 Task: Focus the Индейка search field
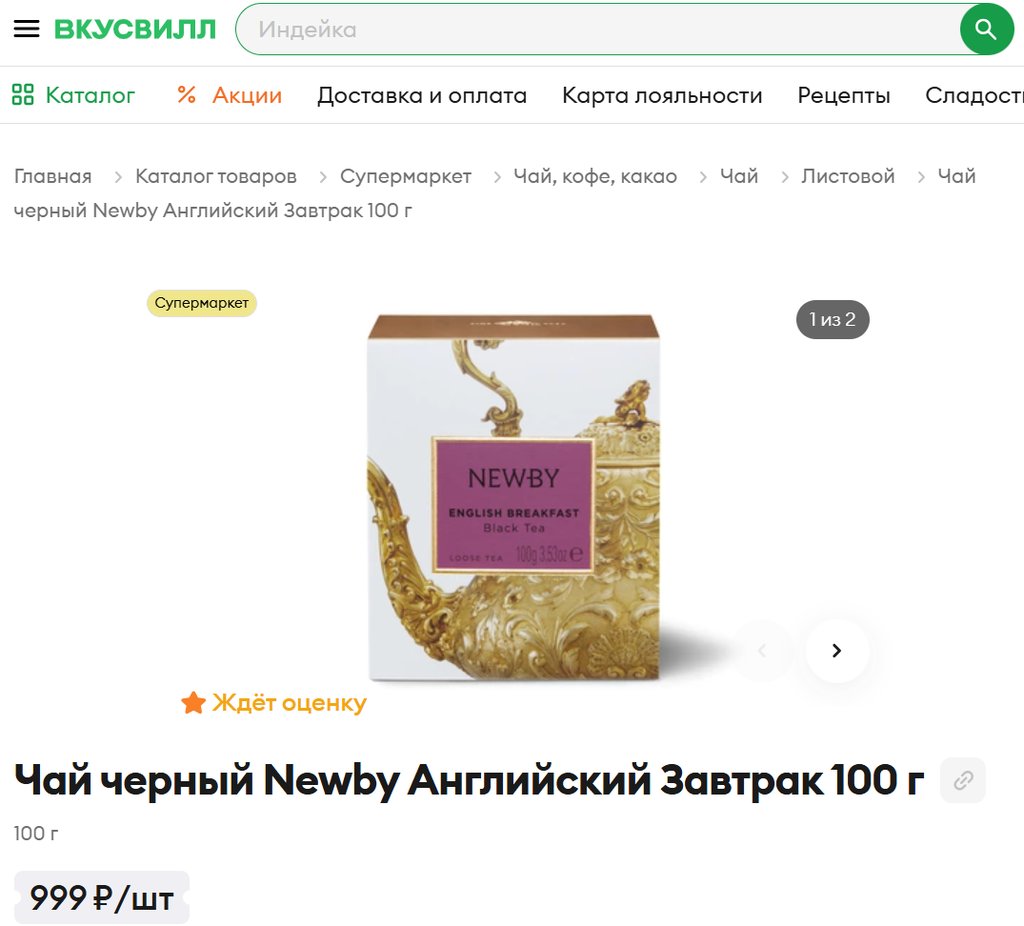point(598,29)
